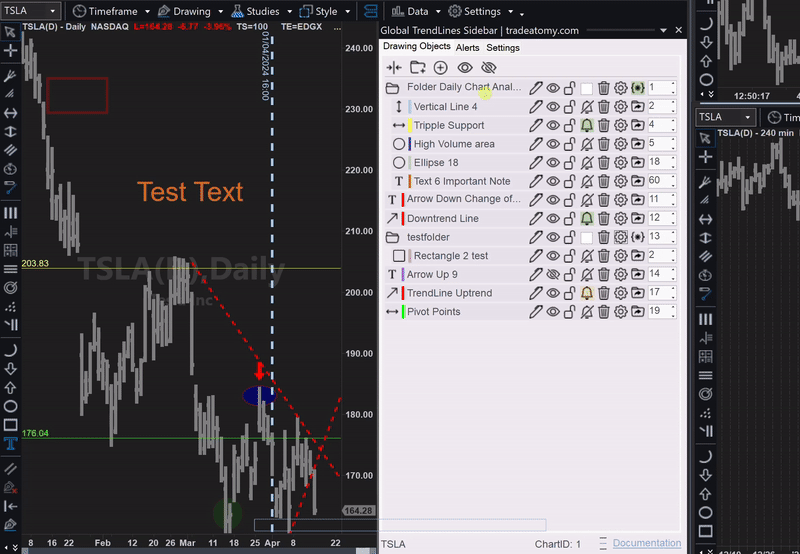Collapse the testfolder tree item

tap(393, 237)
